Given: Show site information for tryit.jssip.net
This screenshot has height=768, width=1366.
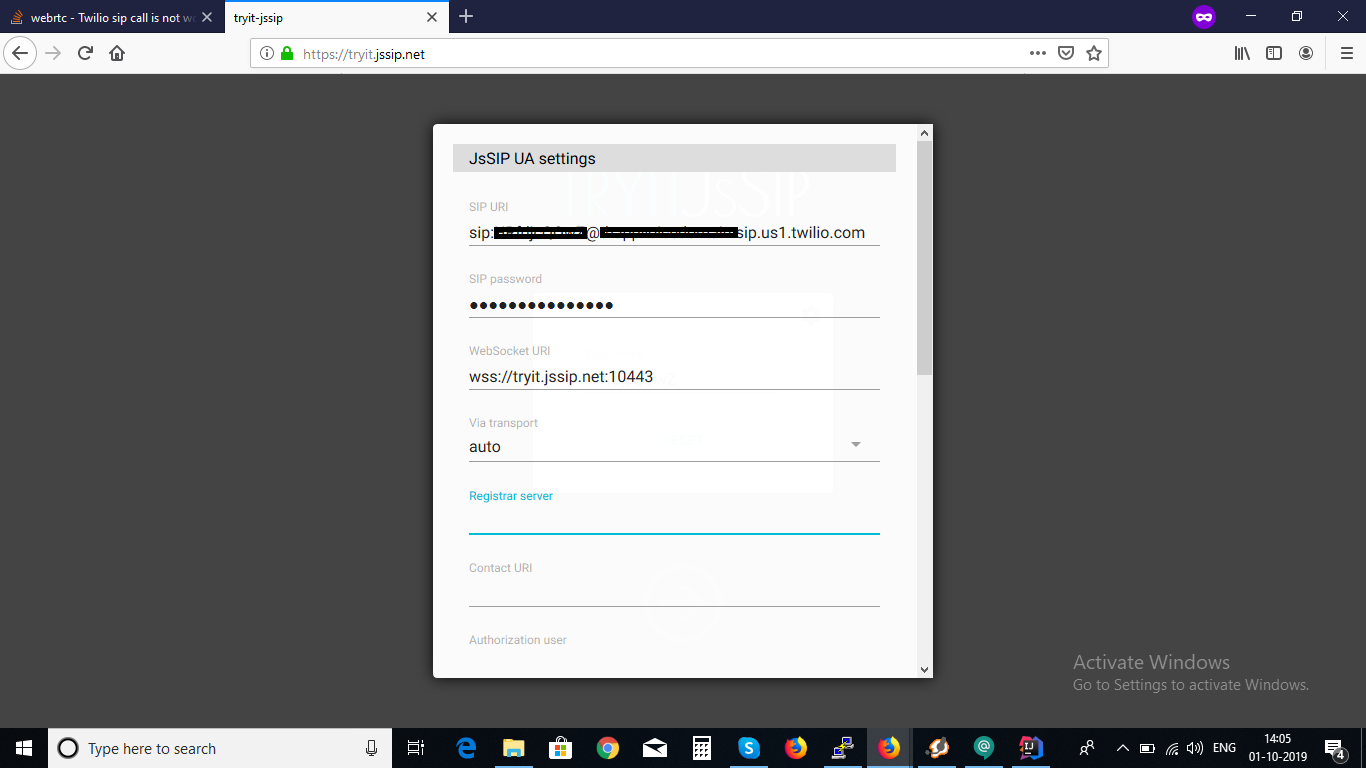Looking at the screenshot, I should tap(266, 54).
